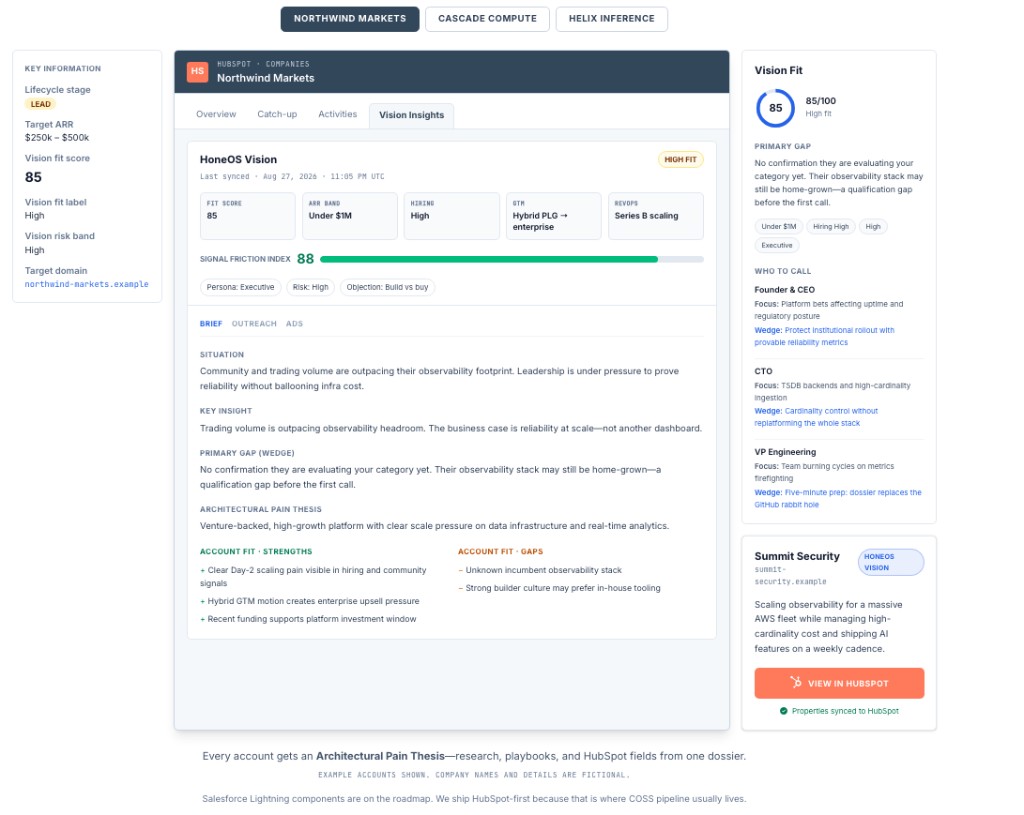The image size is (1024, 815).
Task: Click the Fit Score 85 card
Action: [x=247, y=216]
